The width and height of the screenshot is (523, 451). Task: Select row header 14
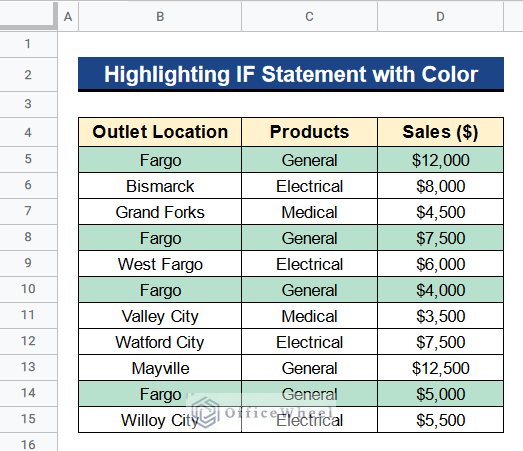pos(28,393)
